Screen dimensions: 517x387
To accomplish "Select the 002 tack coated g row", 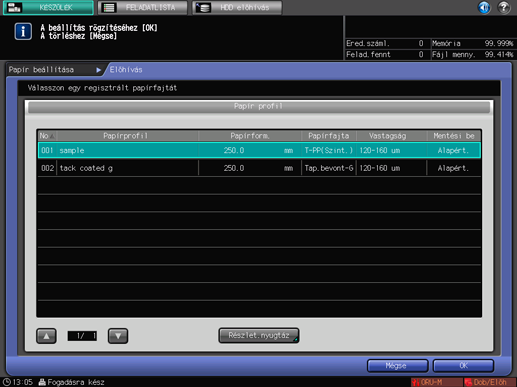I will click(x=259, y=168).
